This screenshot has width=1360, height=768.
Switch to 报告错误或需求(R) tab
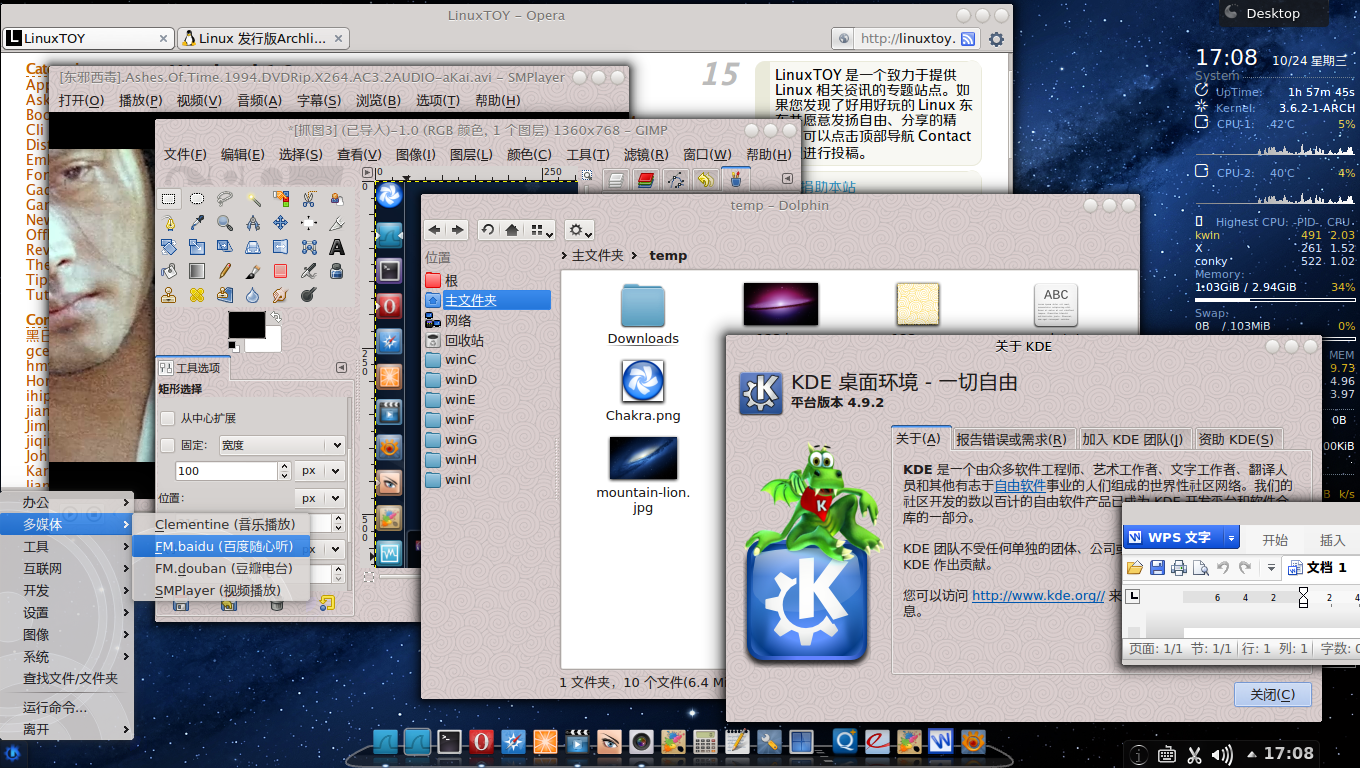point(1011,438)
